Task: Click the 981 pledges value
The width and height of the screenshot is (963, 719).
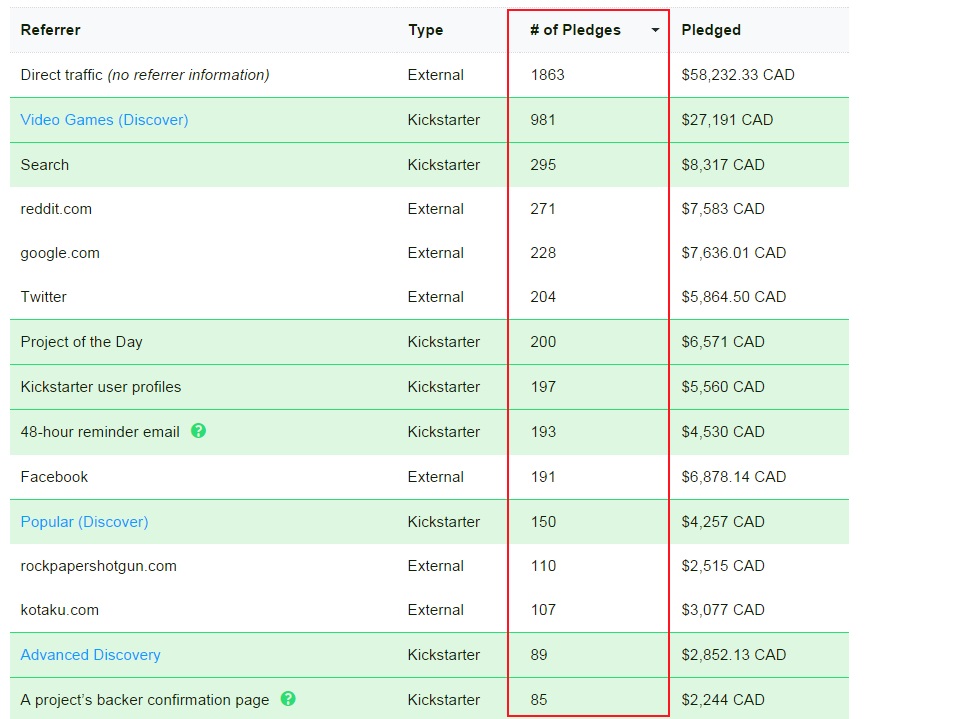Action: (x=543, y=120)
